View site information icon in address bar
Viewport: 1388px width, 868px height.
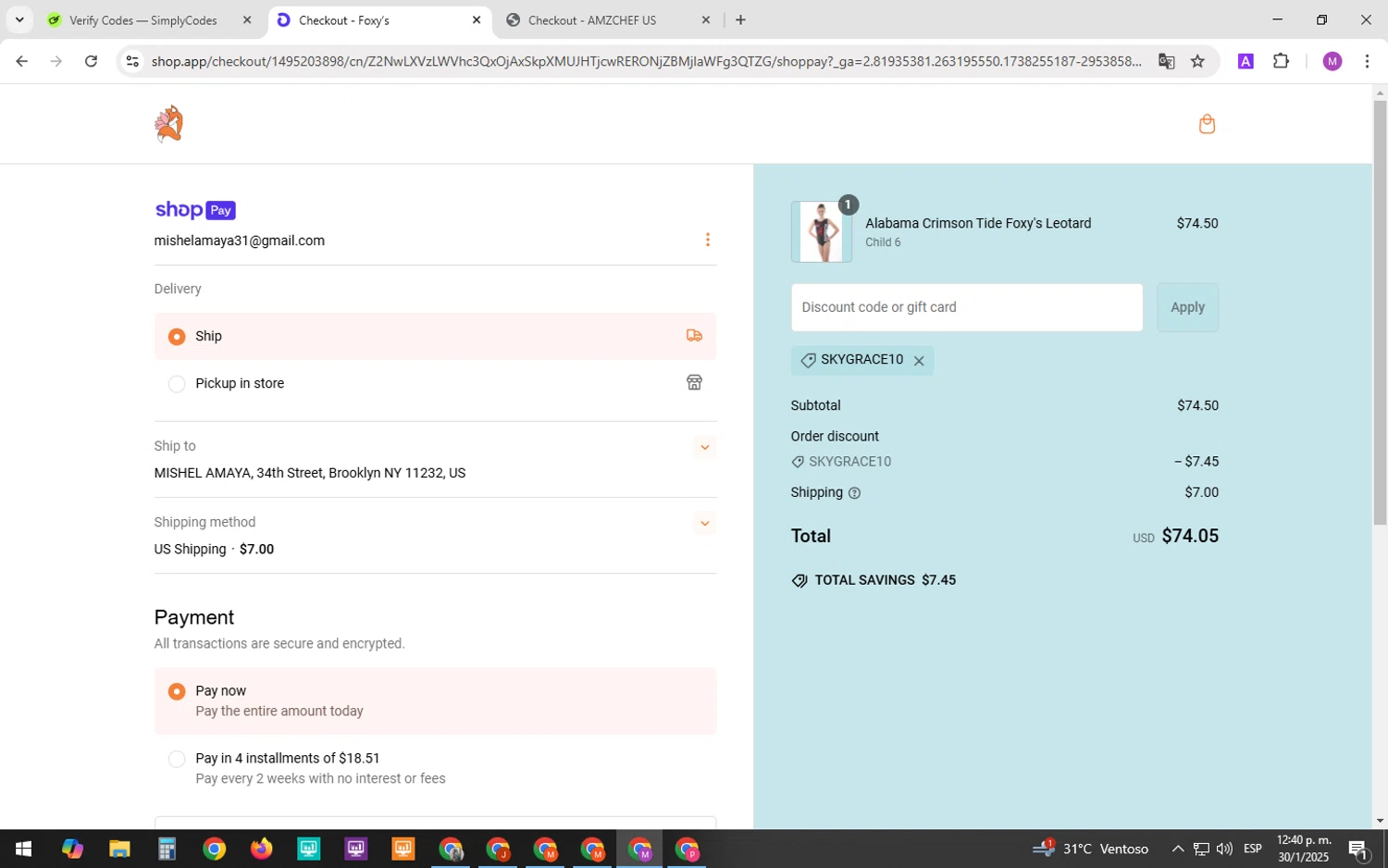(x=132, y=61)
